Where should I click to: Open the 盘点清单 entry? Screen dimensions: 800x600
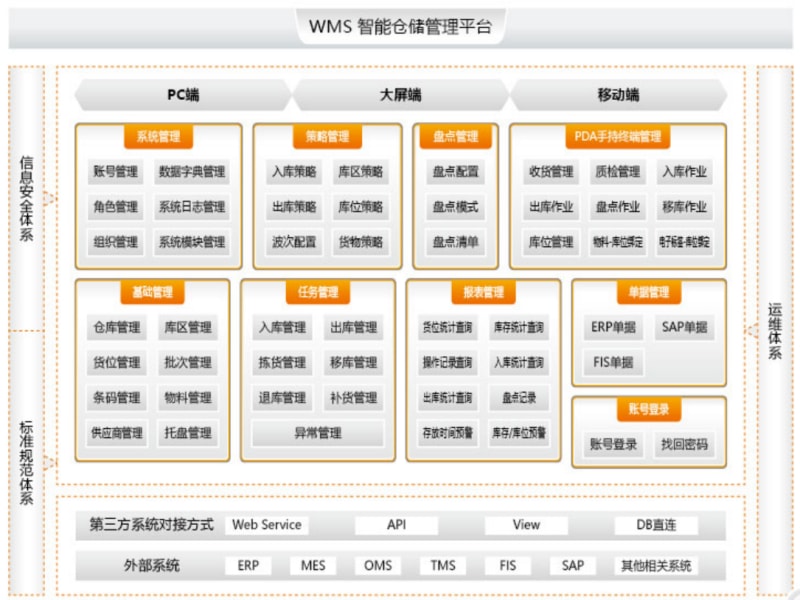tap(455, 242)
